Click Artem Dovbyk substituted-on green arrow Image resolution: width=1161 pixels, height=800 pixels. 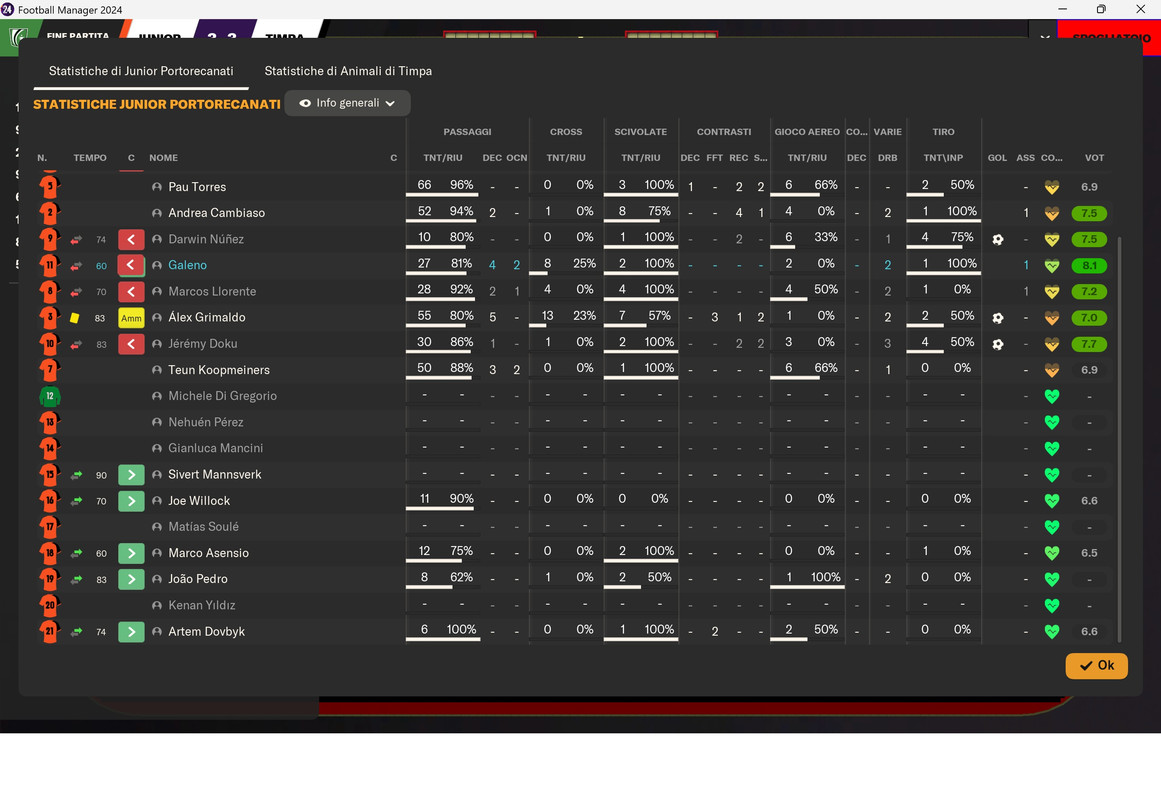(x=131, y=632)
